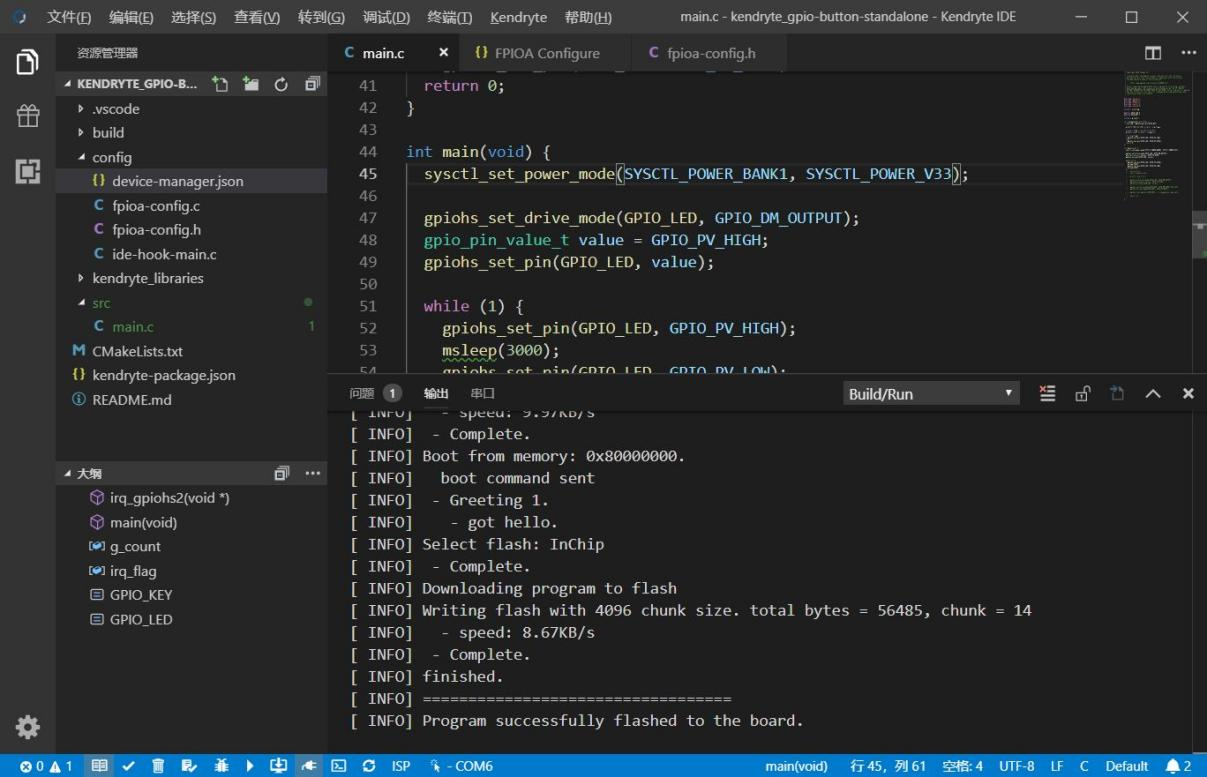Expand the kendryte_libraries folder

[147, 278]
